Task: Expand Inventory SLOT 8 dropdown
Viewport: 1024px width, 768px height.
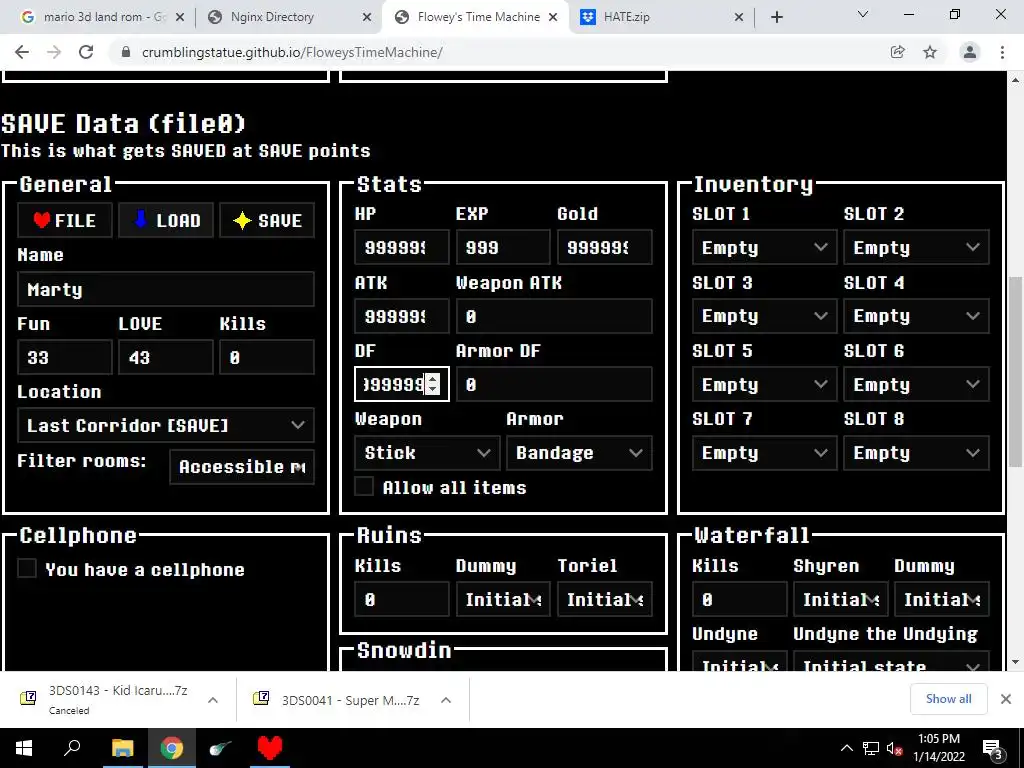Action: tap(916, 453)
